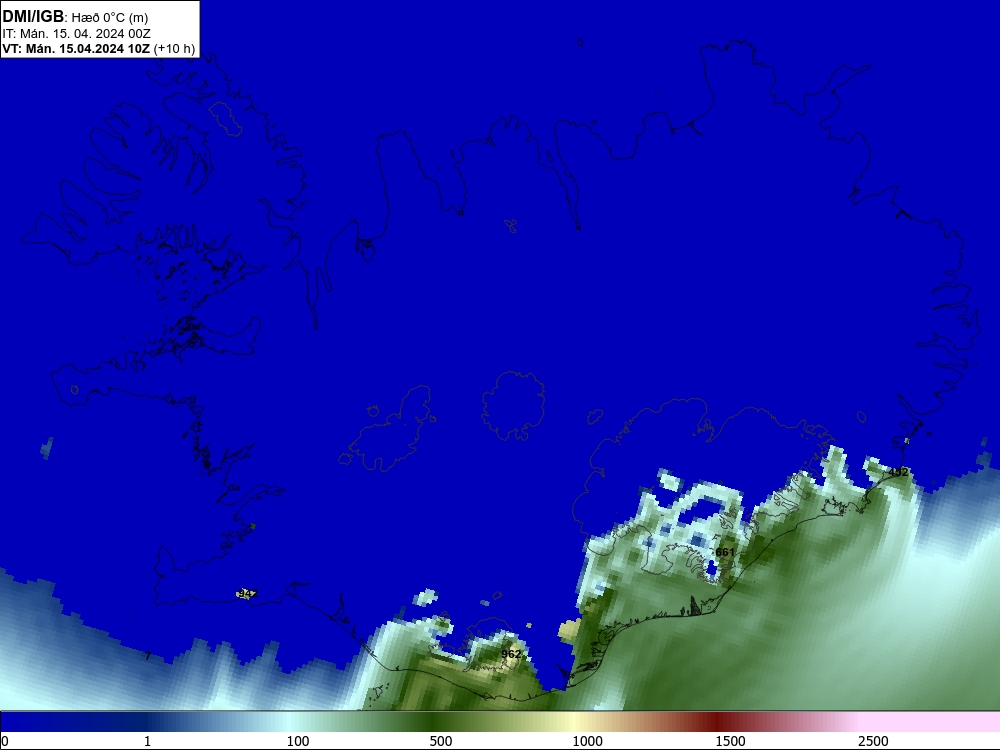Click the legend tick label 500
1000x750 pixels.
441,741
